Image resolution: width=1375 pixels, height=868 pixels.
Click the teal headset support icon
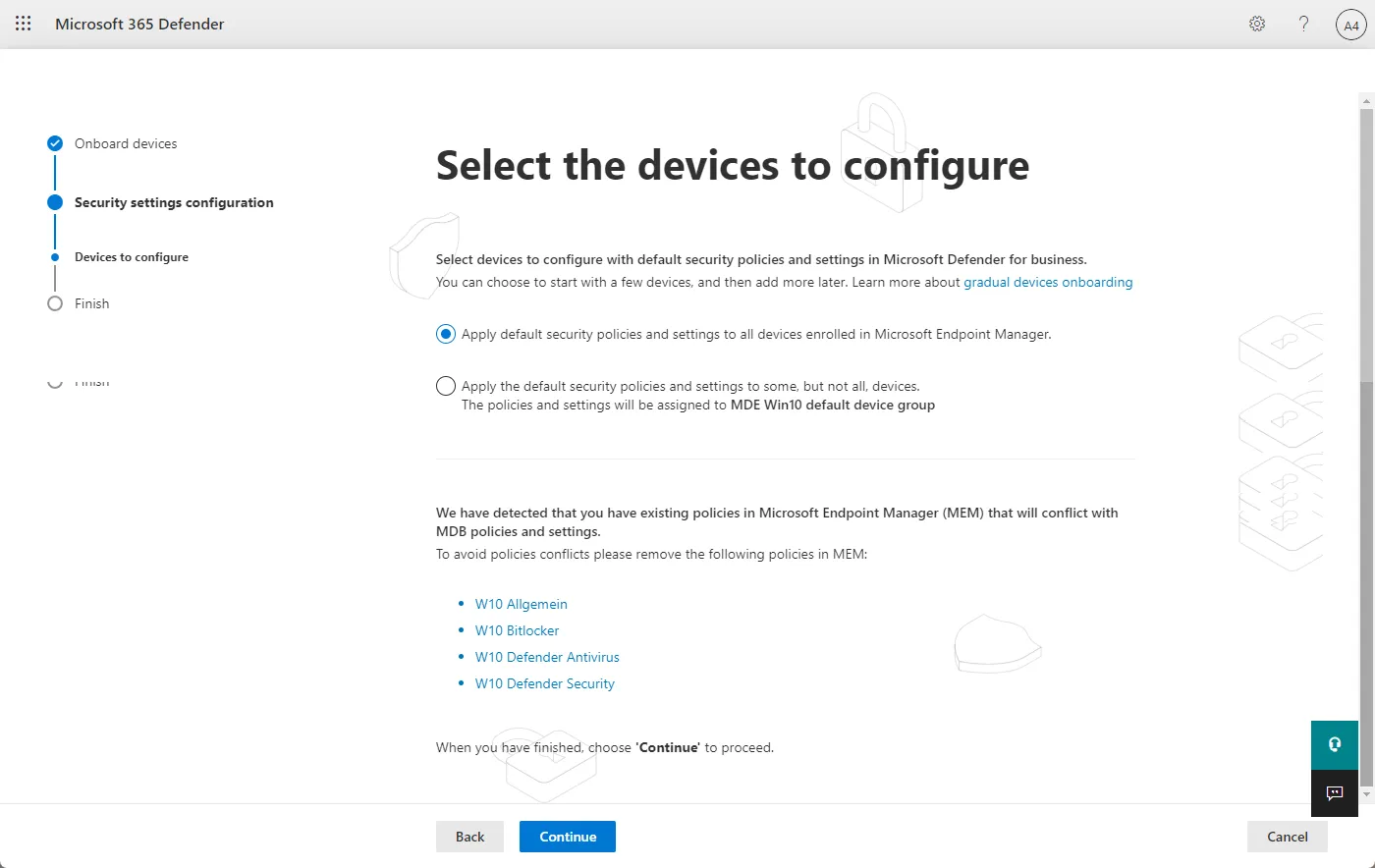coord(1335,744)
